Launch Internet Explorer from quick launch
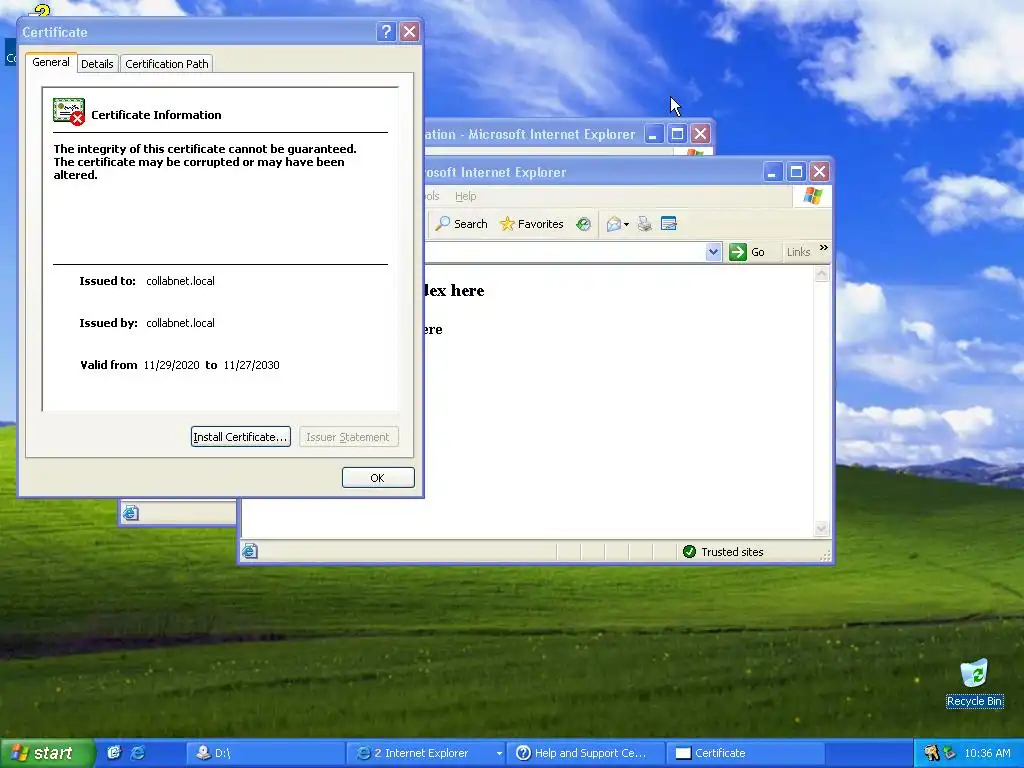The width and height of the screenshot is (1024, 768). 138,752
